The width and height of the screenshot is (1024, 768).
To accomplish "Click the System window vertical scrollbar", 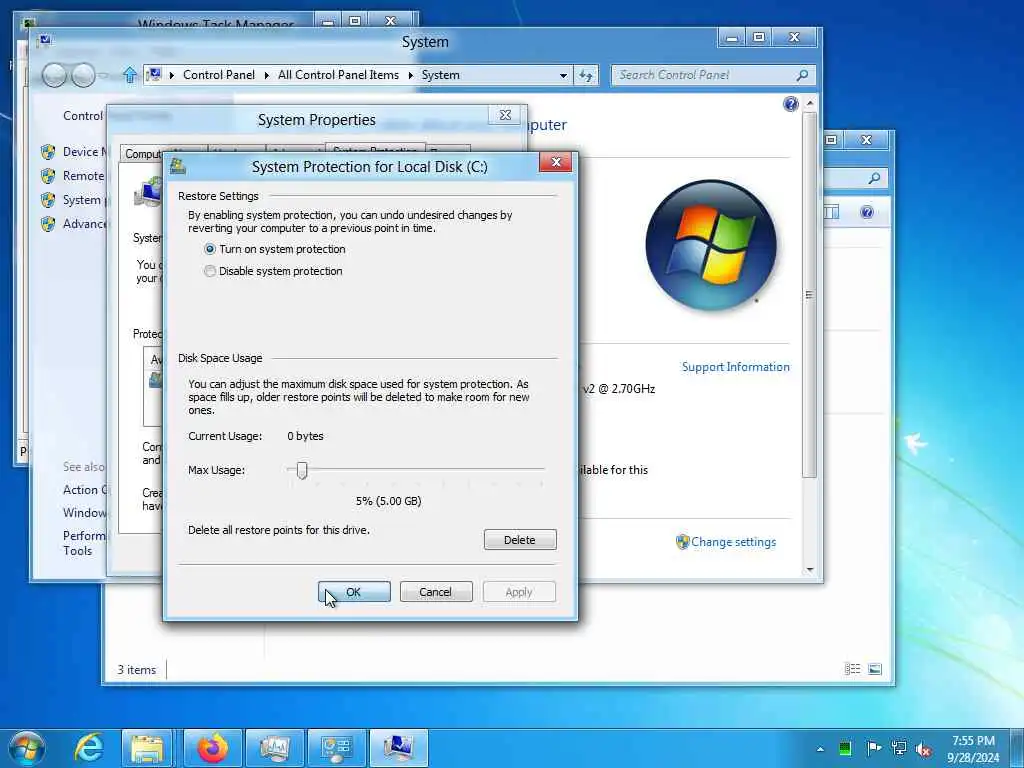I will click(x=810, y=295).
